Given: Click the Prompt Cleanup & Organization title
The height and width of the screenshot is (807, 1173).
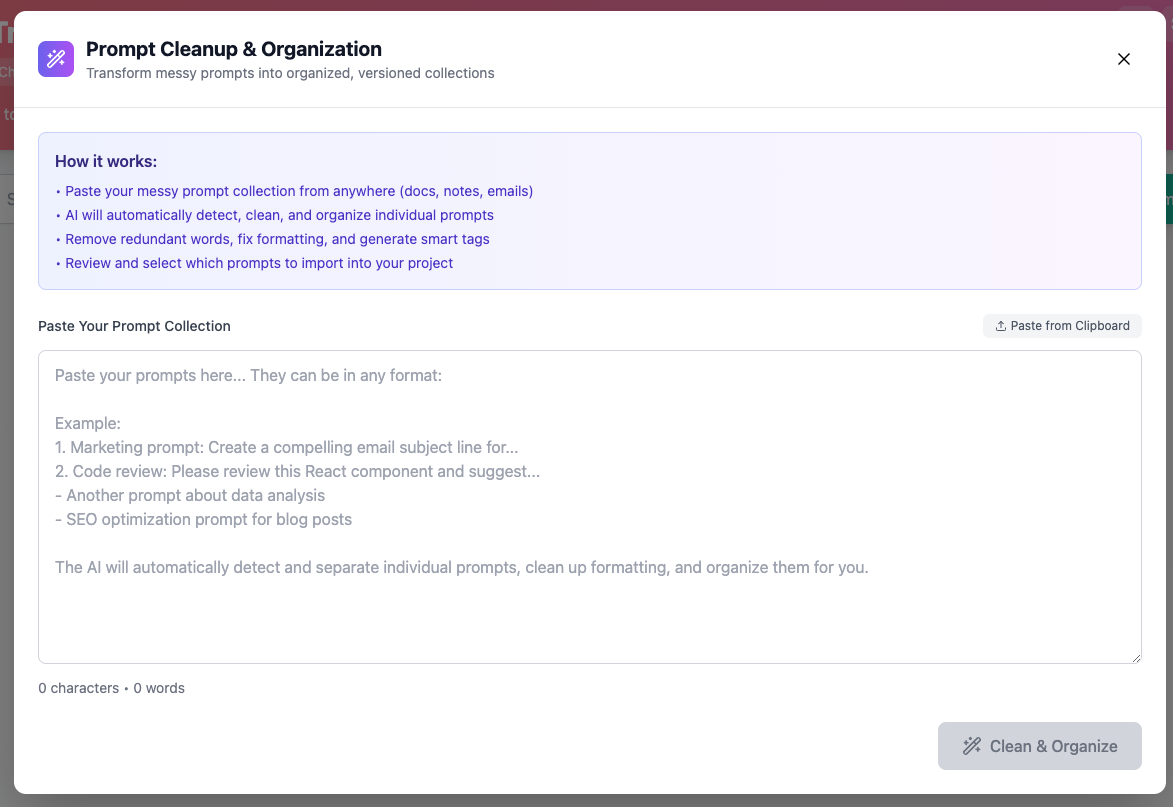Looking at the screenshot, I should pyautogui.click(x=234, y=49).
